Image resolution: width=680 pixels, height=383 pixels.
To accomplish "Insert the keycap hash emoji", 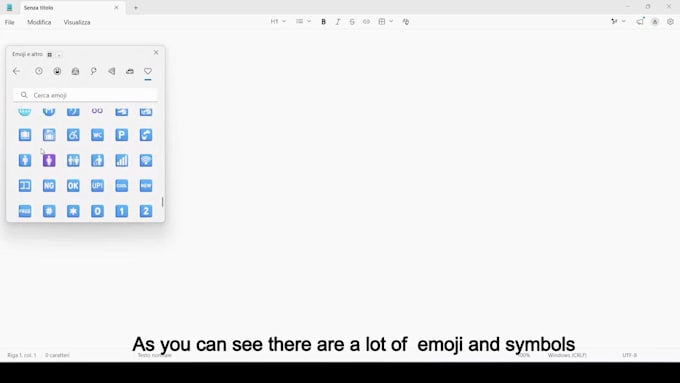I will [49, 211].
